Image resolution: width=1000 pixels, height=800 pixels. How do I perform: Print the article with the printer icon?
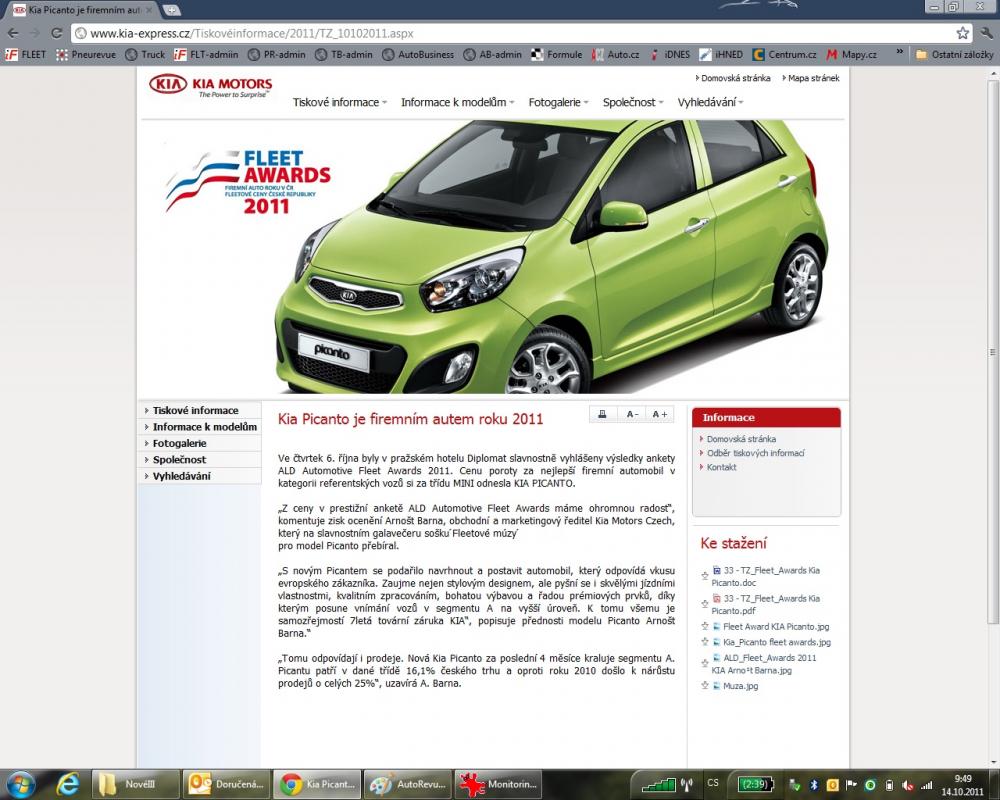[602, 414]
